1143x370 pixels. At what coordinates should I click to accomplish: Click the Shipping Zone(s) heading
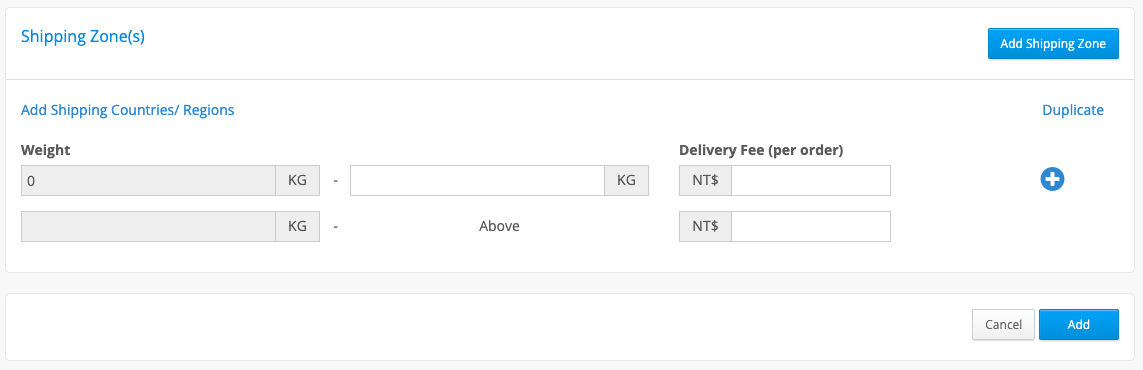click(x=83, y=36)
